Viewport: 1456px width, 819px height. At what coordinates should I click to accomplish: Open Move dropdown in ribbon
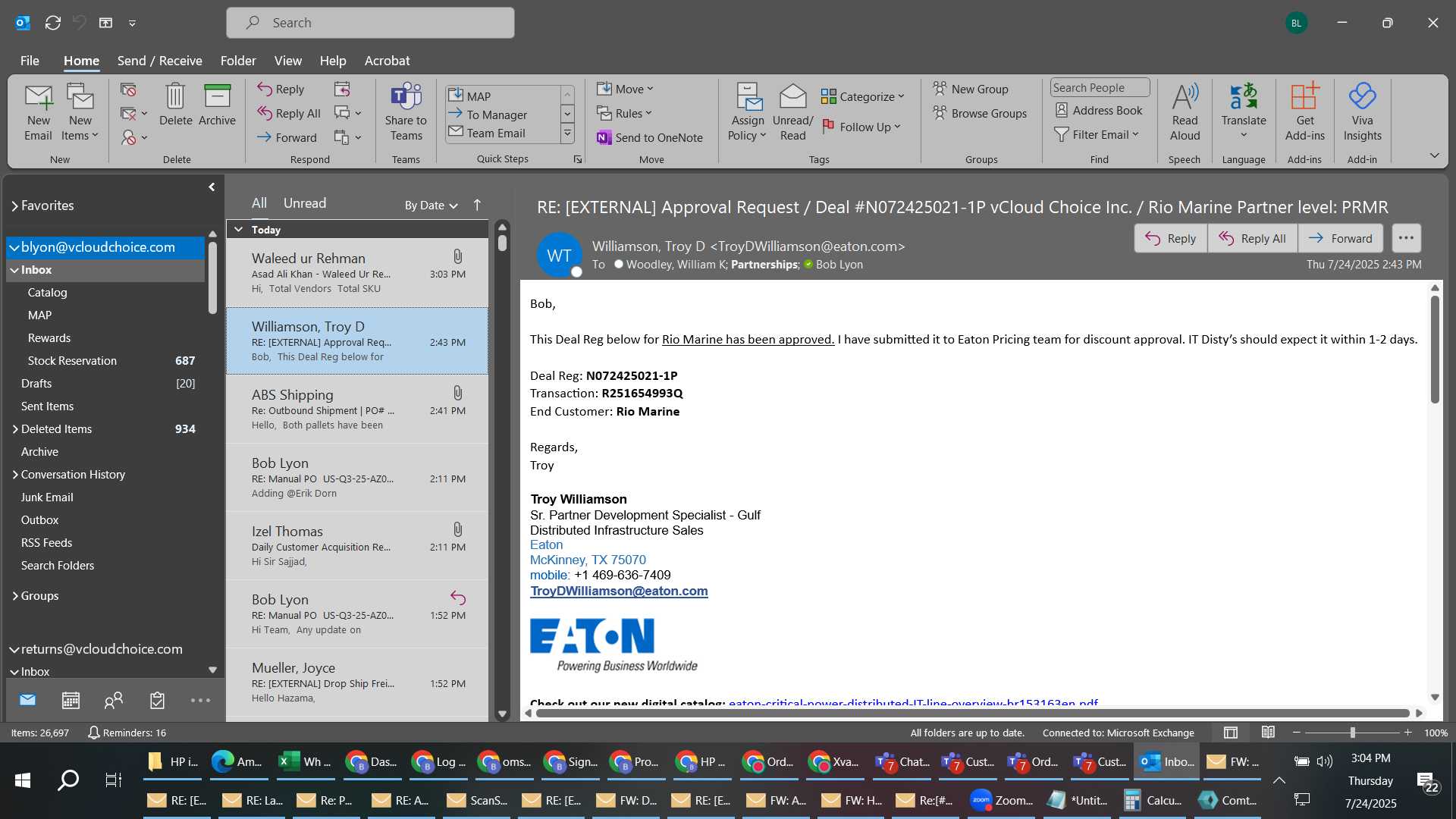click(x=625, y=89)
